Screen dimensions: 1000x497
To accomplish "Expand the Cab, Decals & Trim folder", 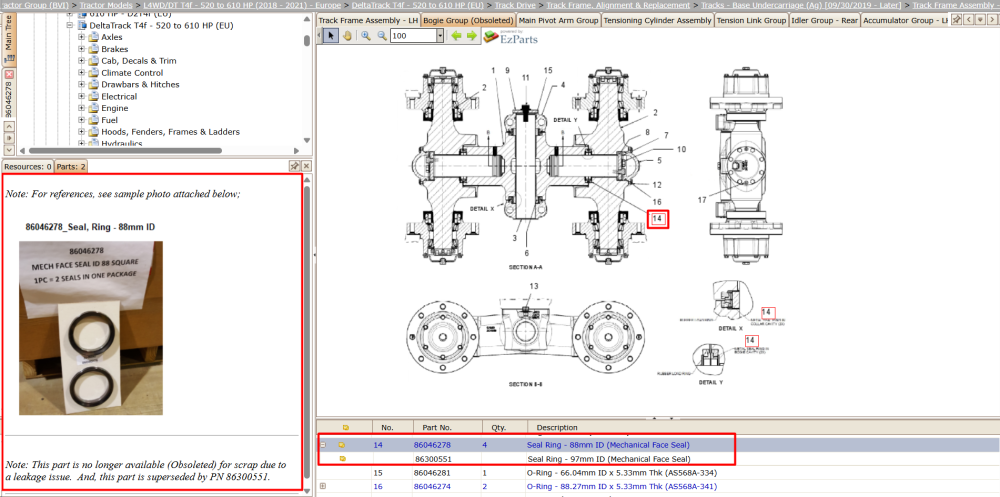I will [82, 61].
